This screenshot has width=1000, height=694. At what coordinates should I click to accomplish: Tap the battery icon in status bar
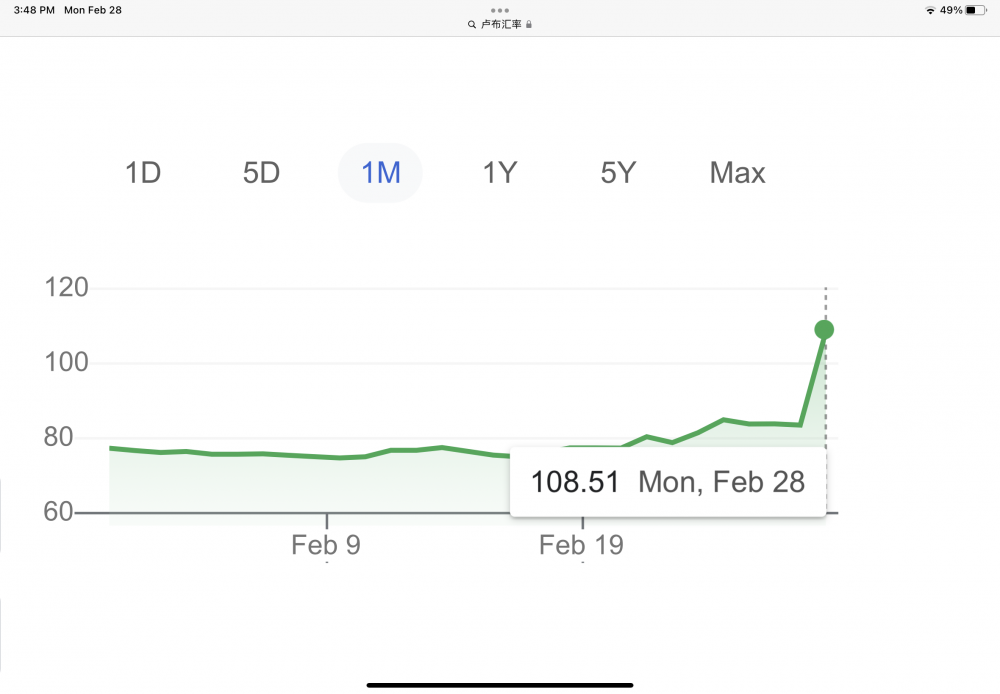pos(976,10)
